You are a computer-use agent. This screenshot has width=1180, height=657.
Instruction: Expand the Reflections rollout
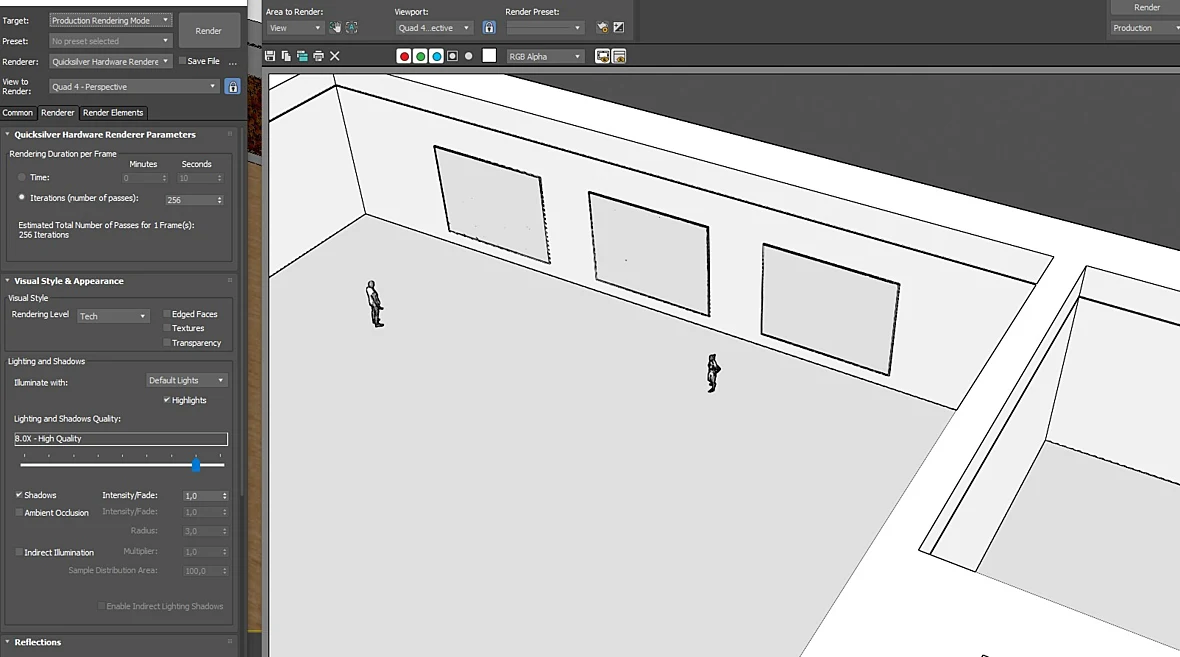coord(38,642)
